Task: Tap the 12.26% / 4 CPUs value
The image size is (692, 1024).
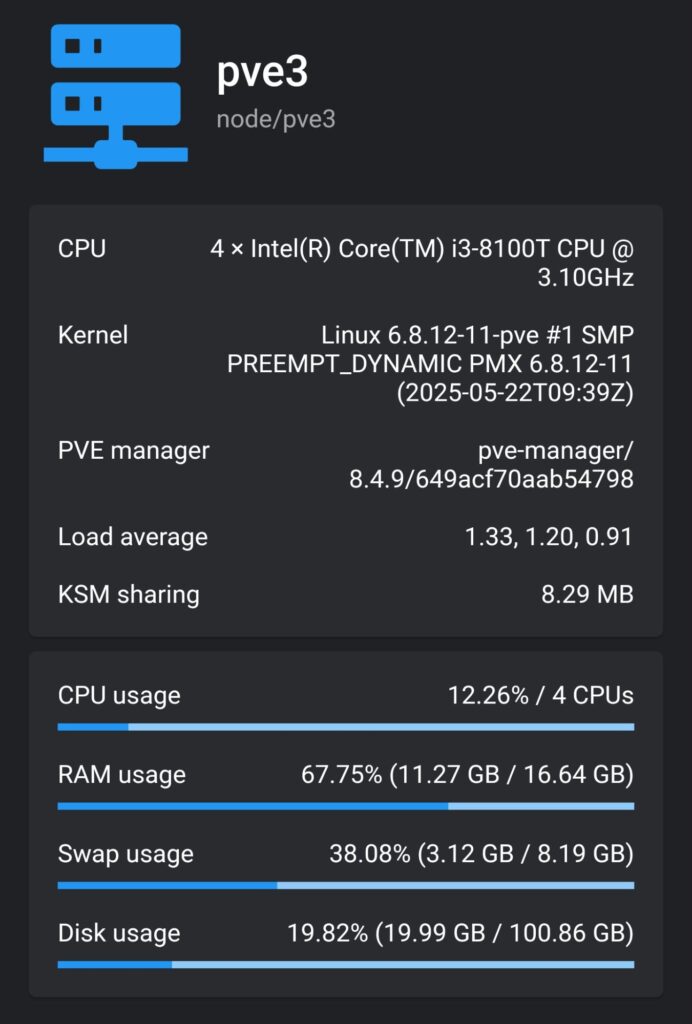Action: click(541, 696)
